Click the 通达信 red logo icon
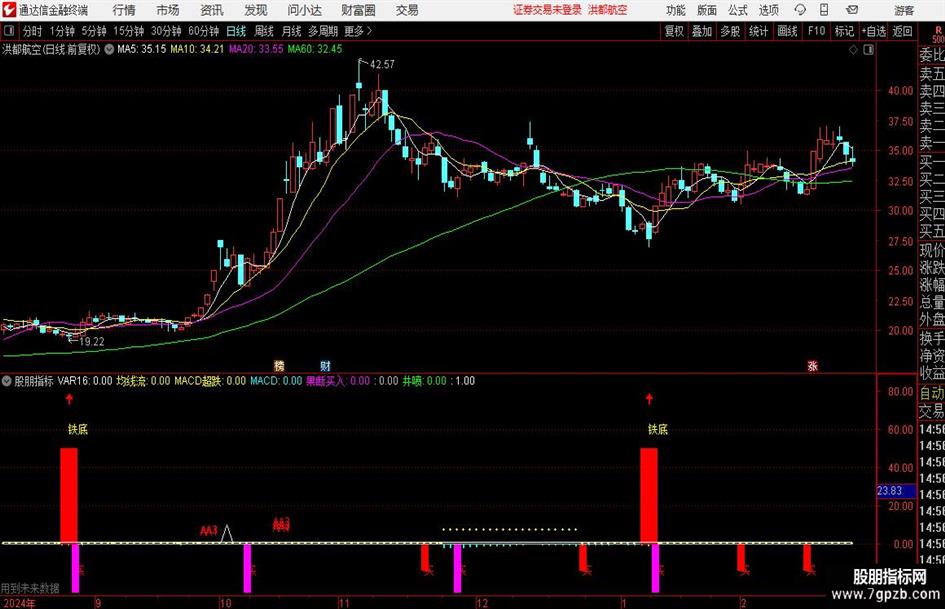This screenshot has width=945, height=609. (x=8, y=10)
